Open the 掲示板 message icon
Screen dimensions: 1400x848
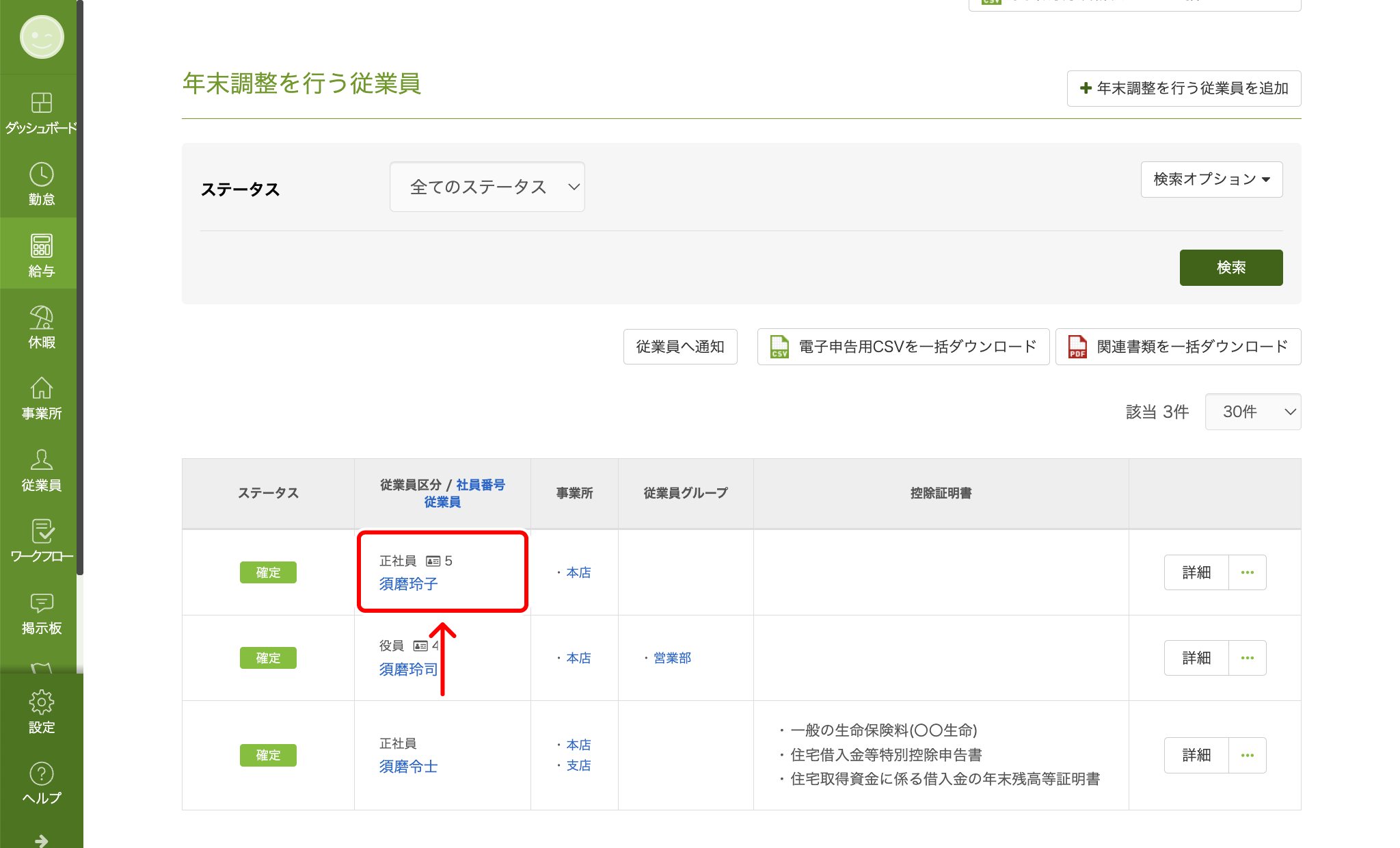[41, 603]
